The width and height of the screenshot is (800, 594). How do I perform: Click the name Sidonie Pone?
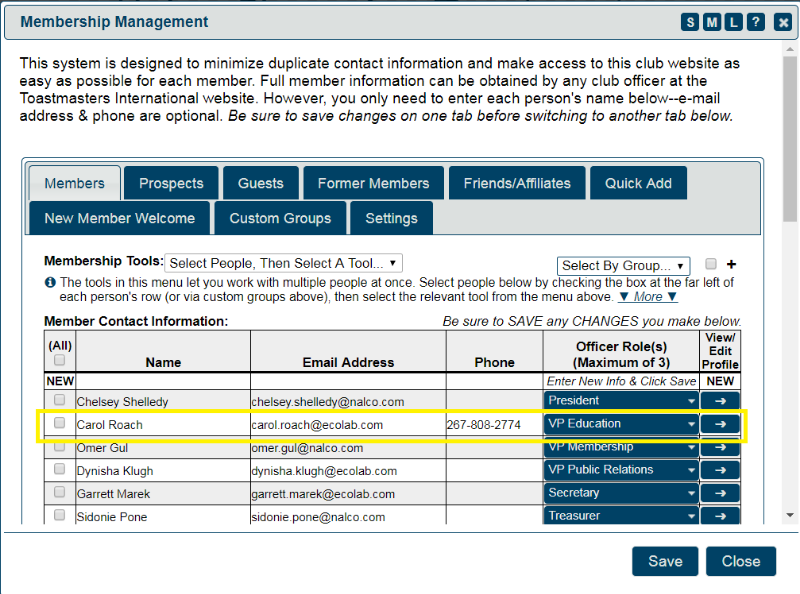tap(112, 517)
